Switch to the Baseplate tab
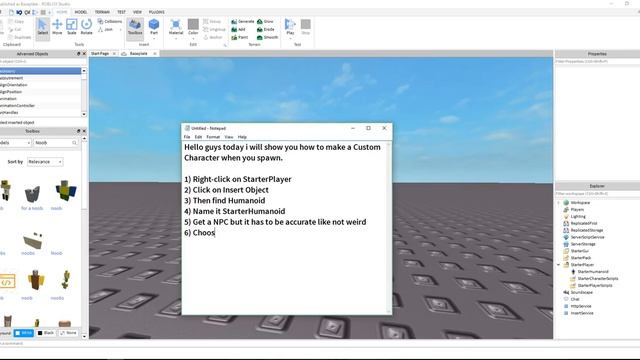The height and width of the screenshot is (360, 640). click(x=138, y=53)
